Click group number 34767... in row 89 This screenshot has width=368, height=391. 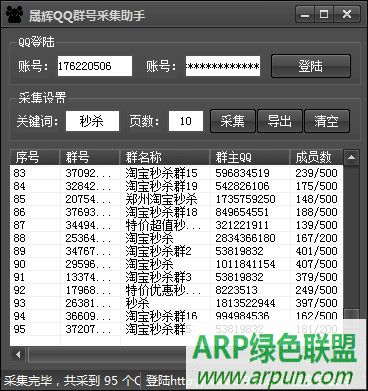pyautogui.click(x=88, y=251)
